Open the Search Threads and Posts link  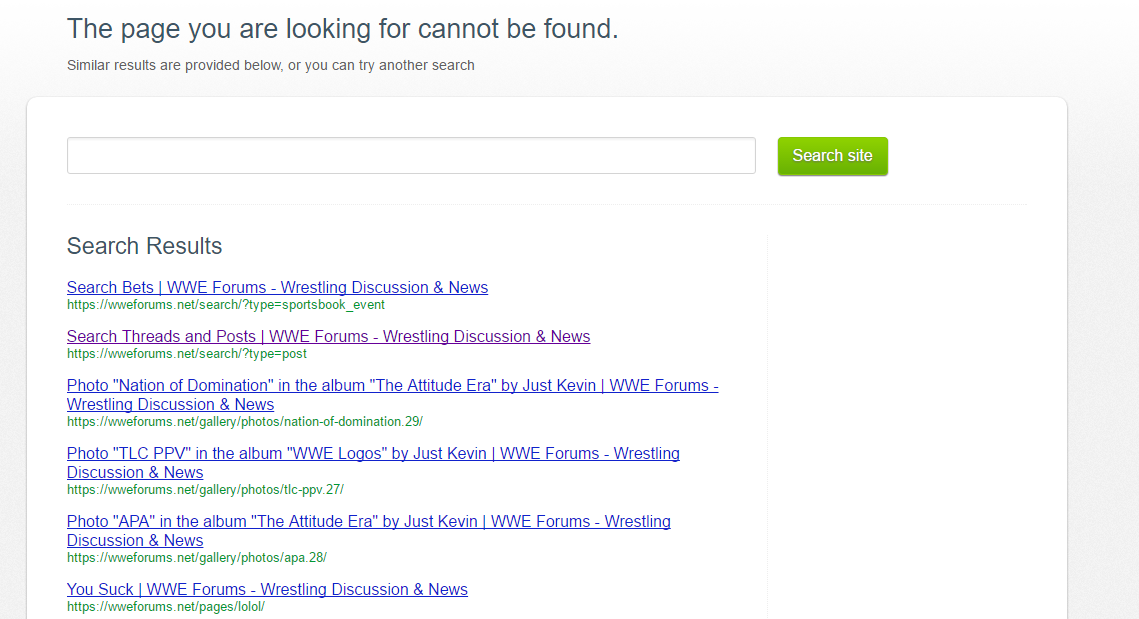click(x=328, y=336)
